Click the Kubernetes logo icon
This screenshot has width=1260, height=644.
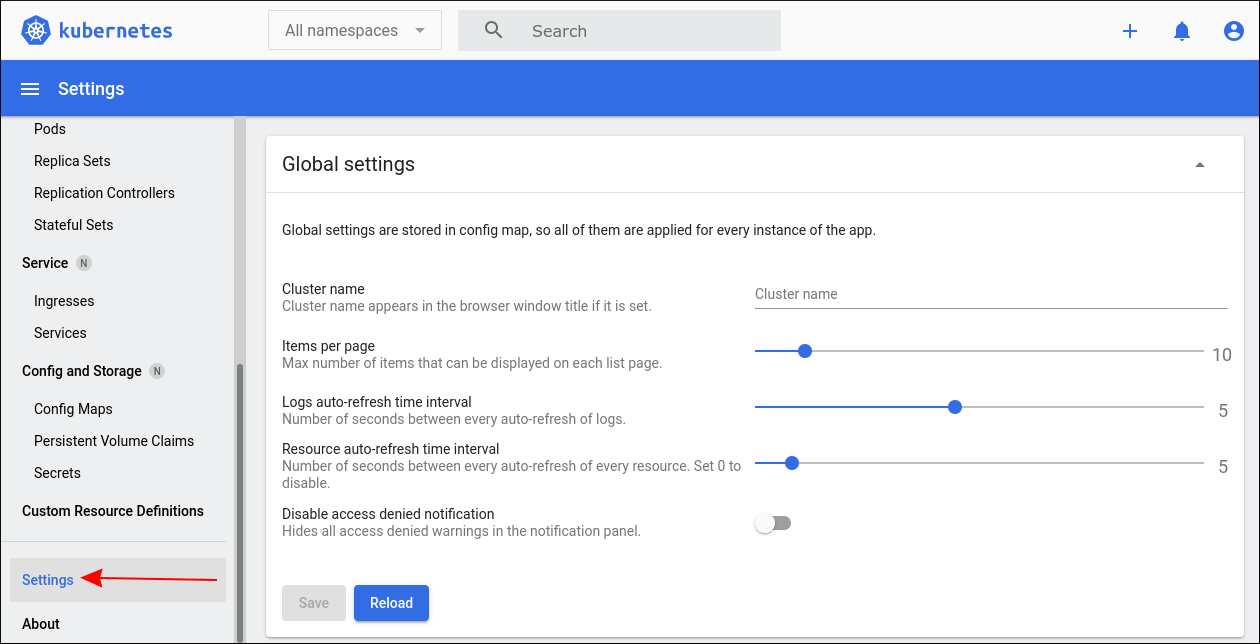coord(37,31)
